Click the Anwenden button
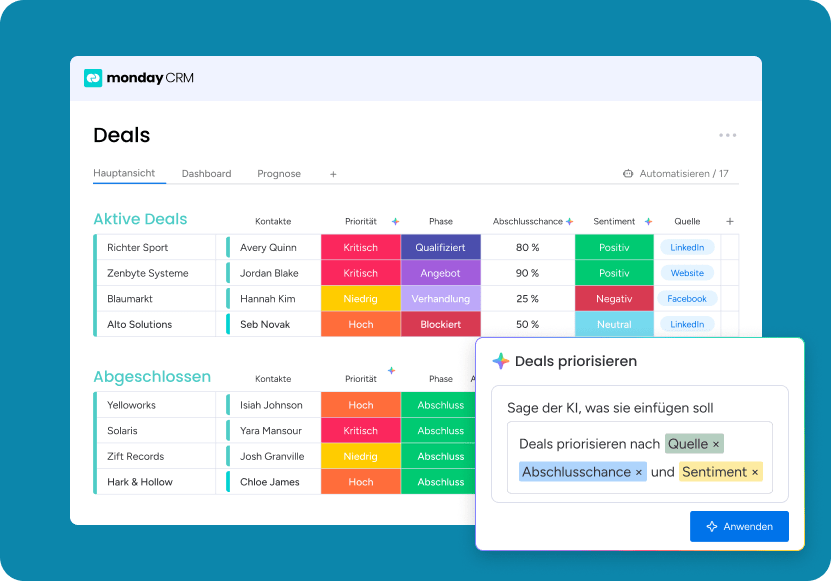This screenshot has height=581, width=831. click(x=739, y=526)
